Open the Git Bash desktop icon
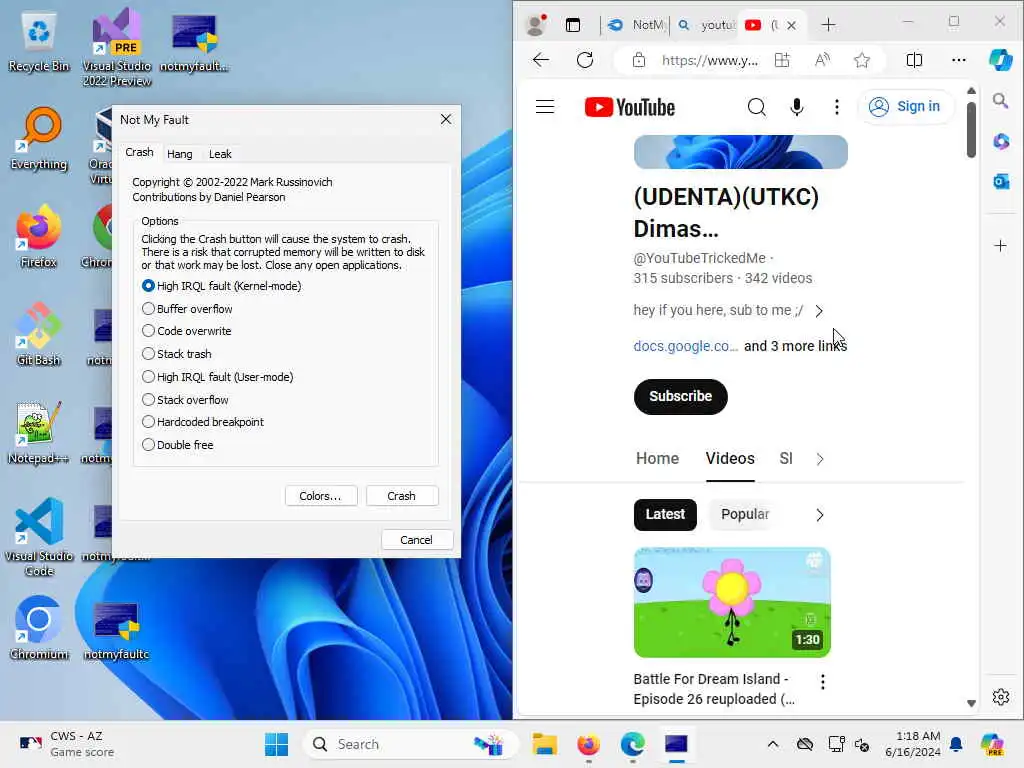Image resolution: width=1024 pixels, height=768 pixels. coord(39,334)
